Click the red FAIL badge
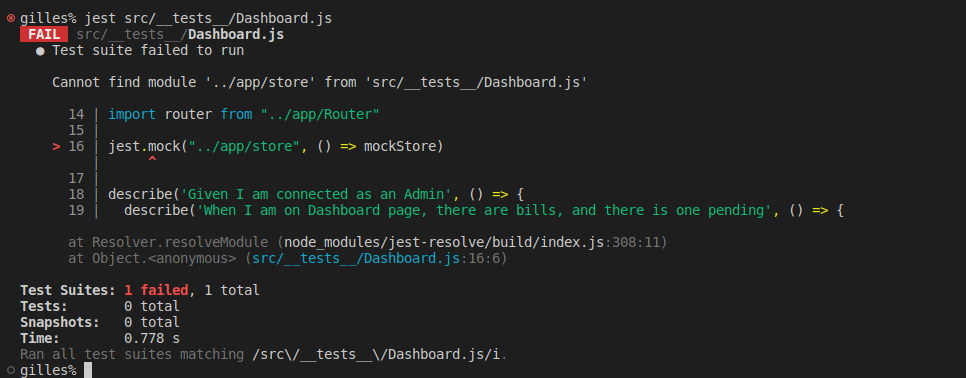 coord(44,34)
